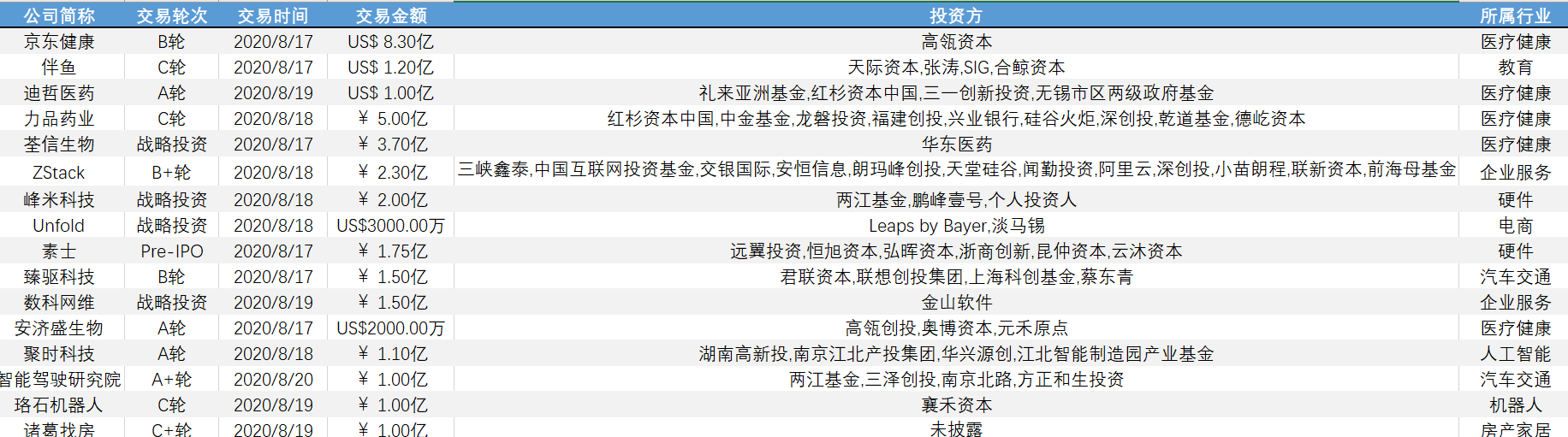The width and height of the screenshot is (1568, 437).
Task: Select 硬件 industry in 素士 row
Action: coord(1515,251)
